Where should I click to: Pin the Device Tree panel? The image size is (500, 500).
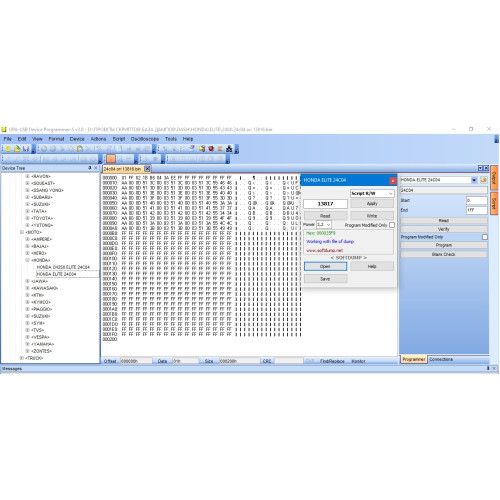pyautogui.click(x=89, y=168)
